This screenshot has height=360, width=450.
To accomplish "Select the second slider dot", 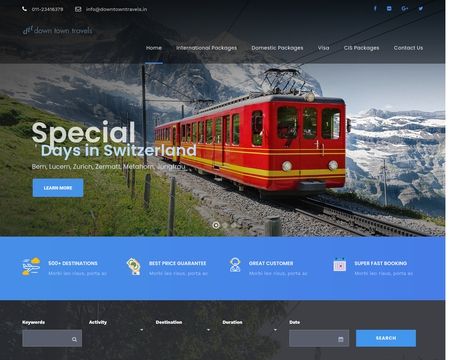I will click(225, 225).
